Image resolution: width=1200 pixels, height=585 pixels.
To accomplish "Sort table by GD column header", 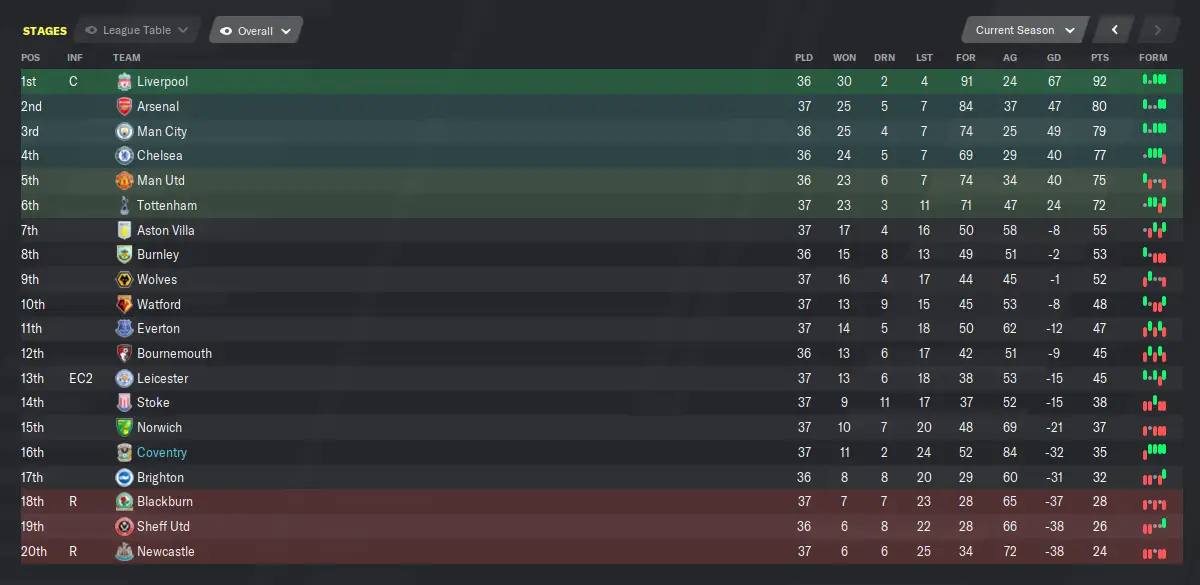I will (1054, 57).
